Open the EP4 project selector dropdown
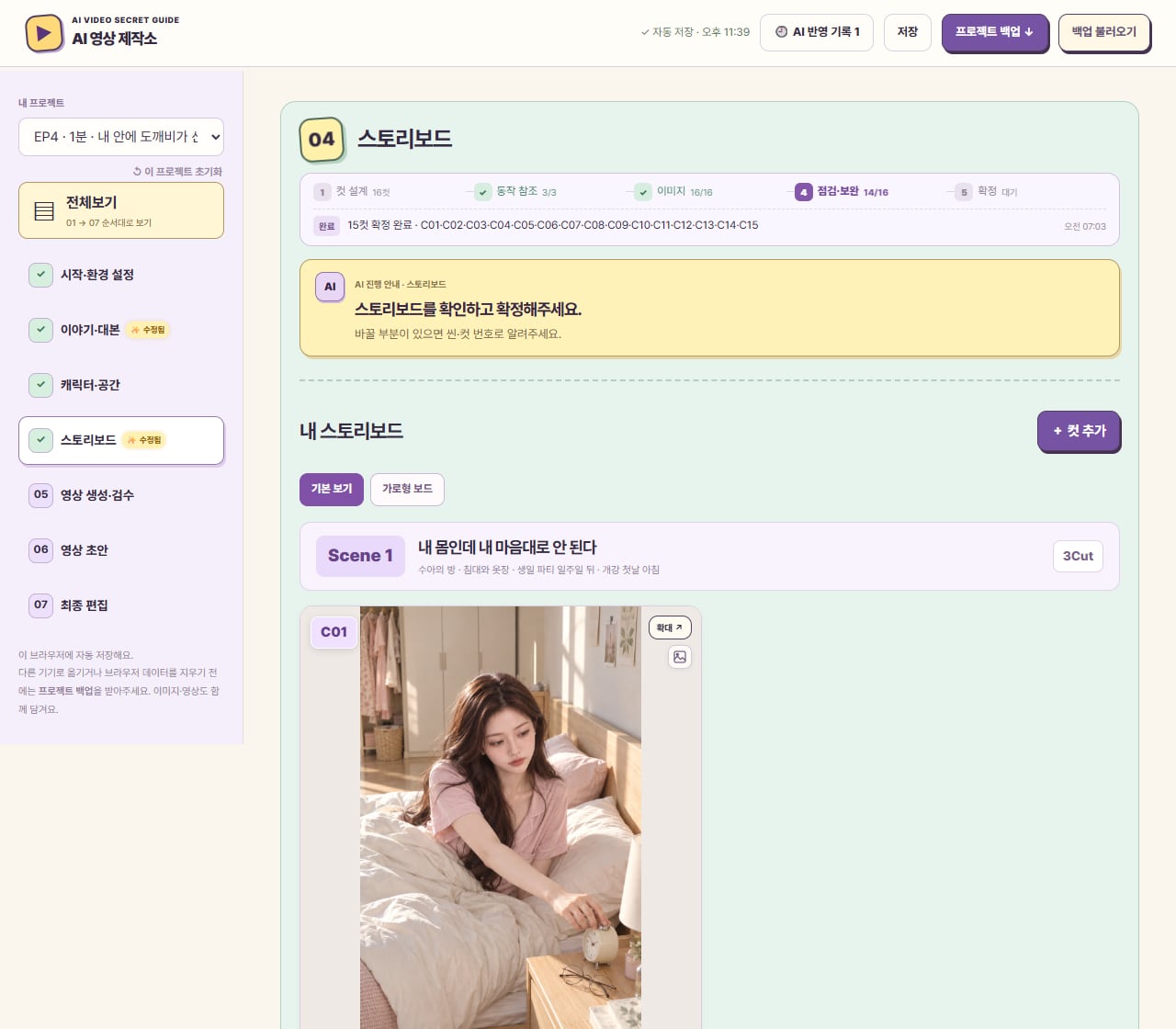Image resolution: width=1176 pixels, height=1029 pixels. tap(121, 137)
